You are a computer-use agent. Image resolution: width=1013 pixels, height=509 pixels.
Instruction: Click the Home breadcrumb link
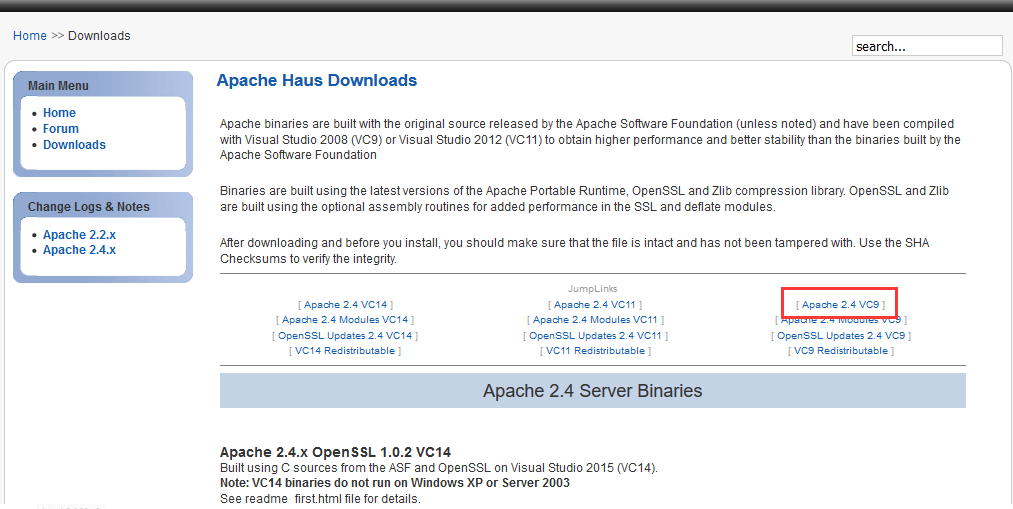point(30,36)
